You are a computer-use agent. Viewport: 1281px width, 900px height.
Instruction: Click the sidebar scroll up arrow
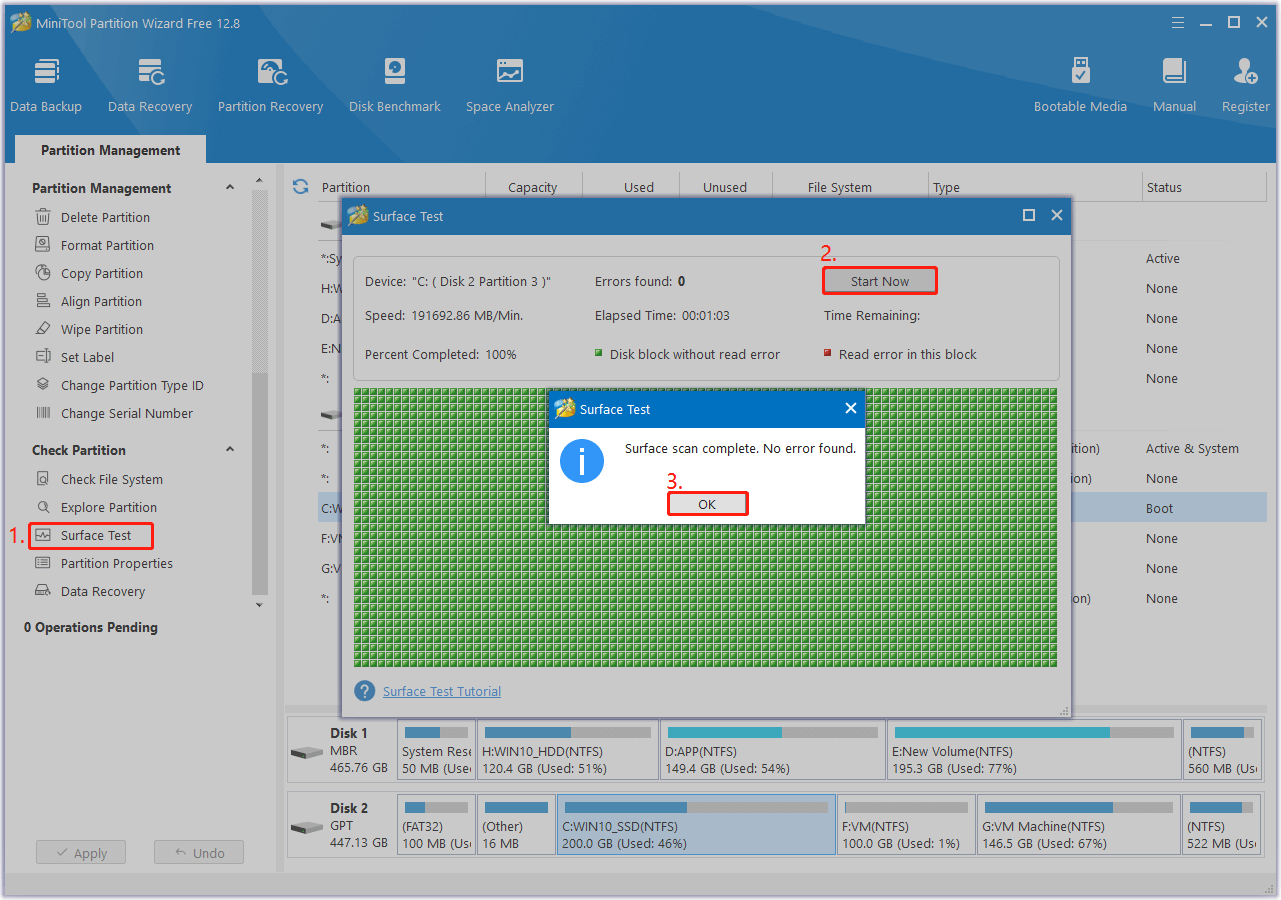(x=260, y=181)
